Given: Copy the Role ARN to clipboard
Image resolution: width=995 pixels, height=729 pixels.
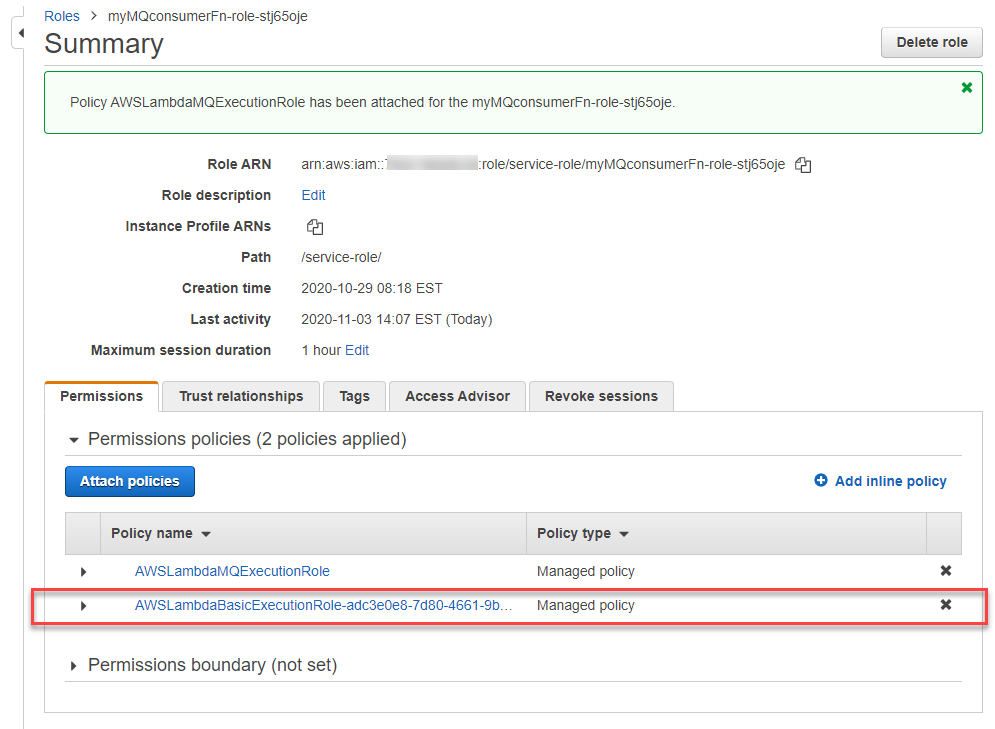Looking at the screenshot, I should [803, 165].
